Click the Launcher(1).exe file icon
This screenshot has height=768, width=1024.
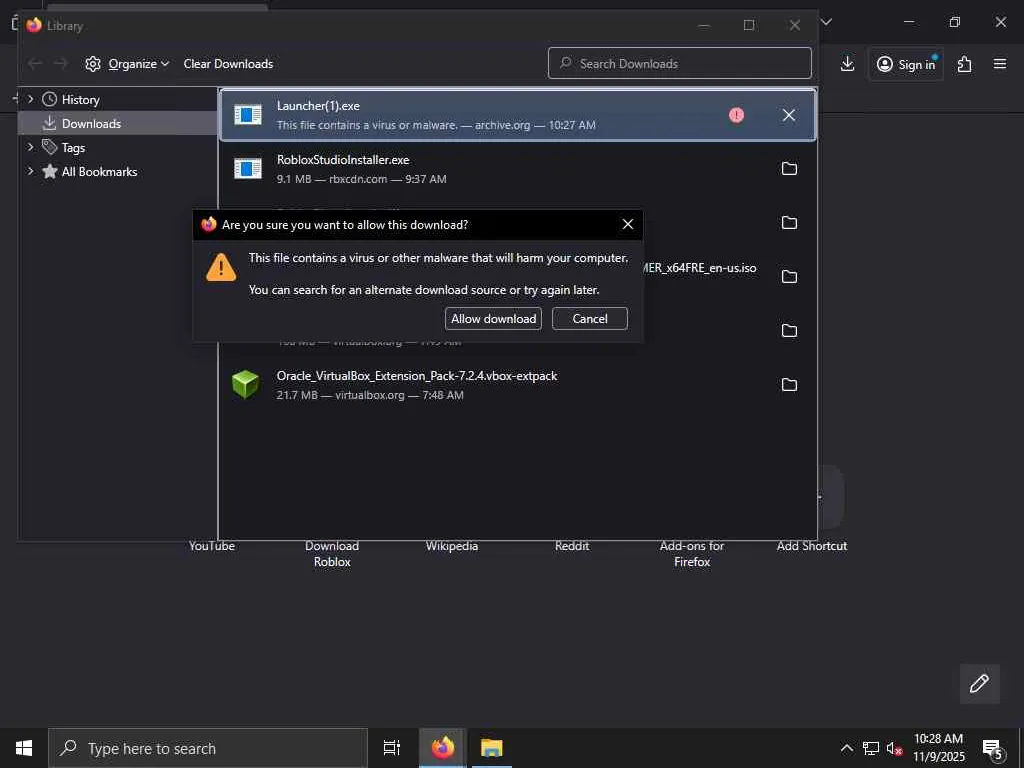point(248,115)
